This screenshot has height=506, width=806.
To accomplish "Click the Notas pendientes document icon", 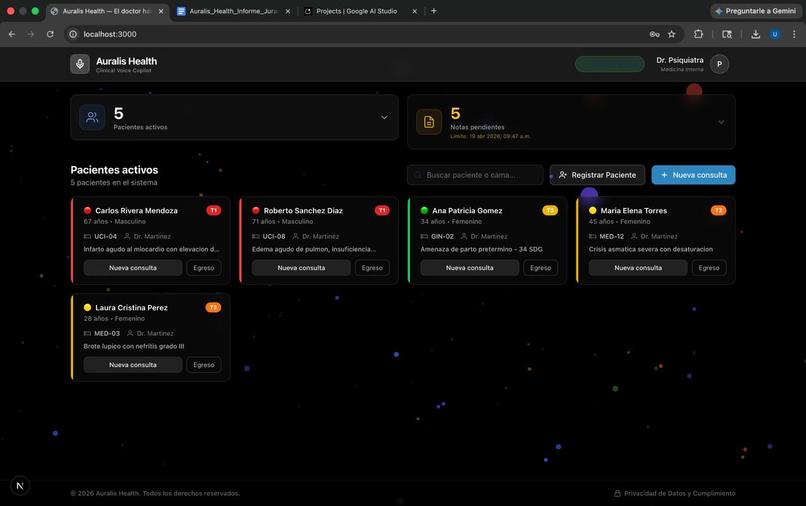I will click(x=429, y=122).
